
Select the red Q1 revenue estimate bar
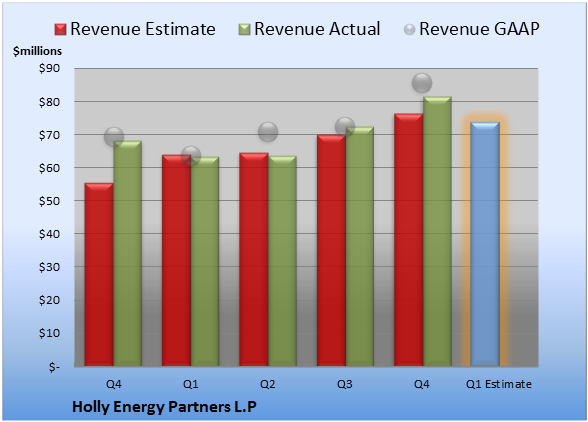176,260
